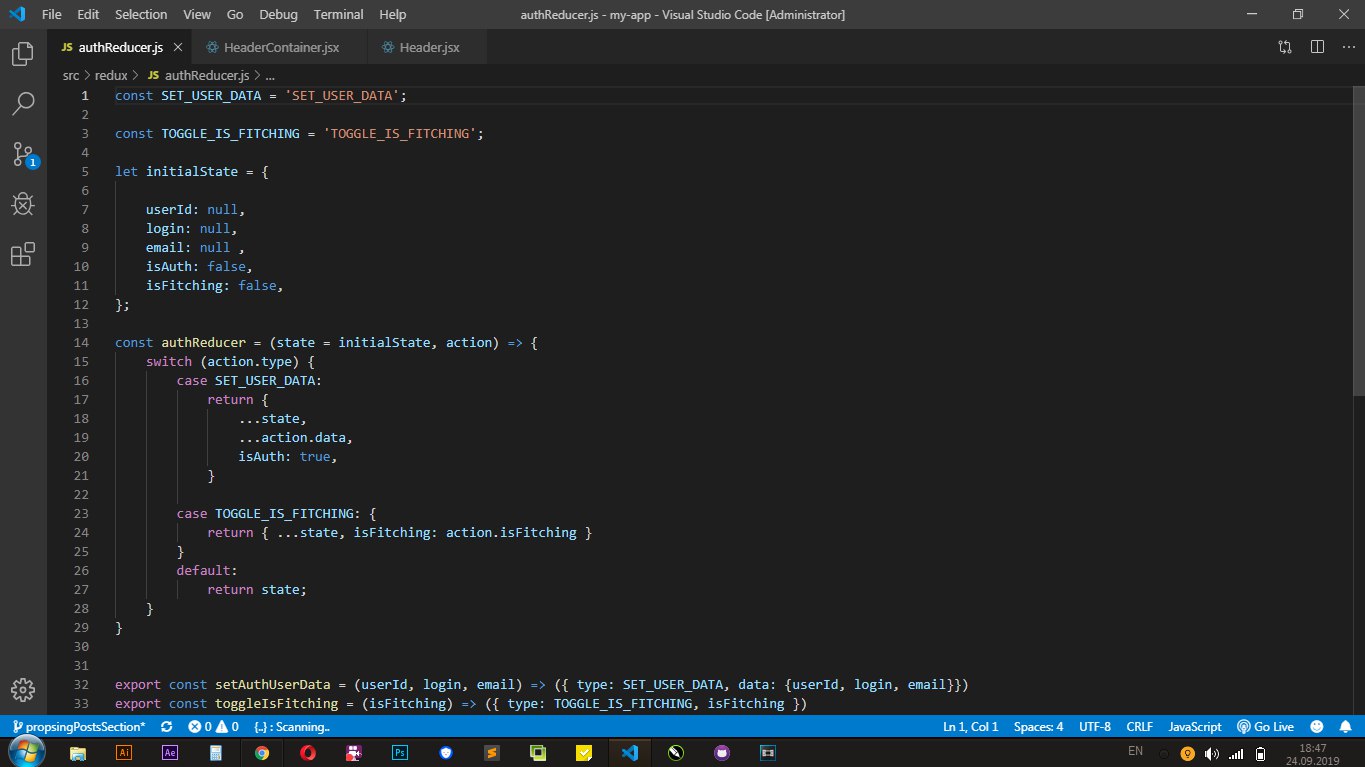
Task: Click the synchronize changes icon
Action: 166,727
